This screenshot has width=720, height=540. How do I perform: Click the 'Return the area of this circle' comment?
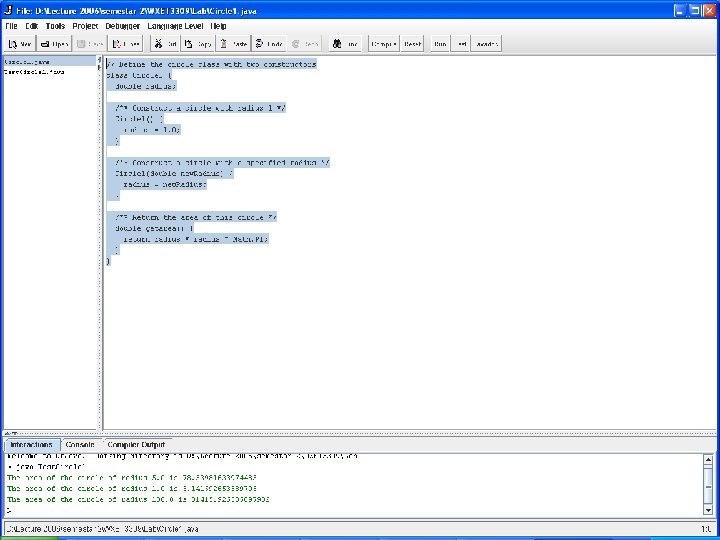196,217
